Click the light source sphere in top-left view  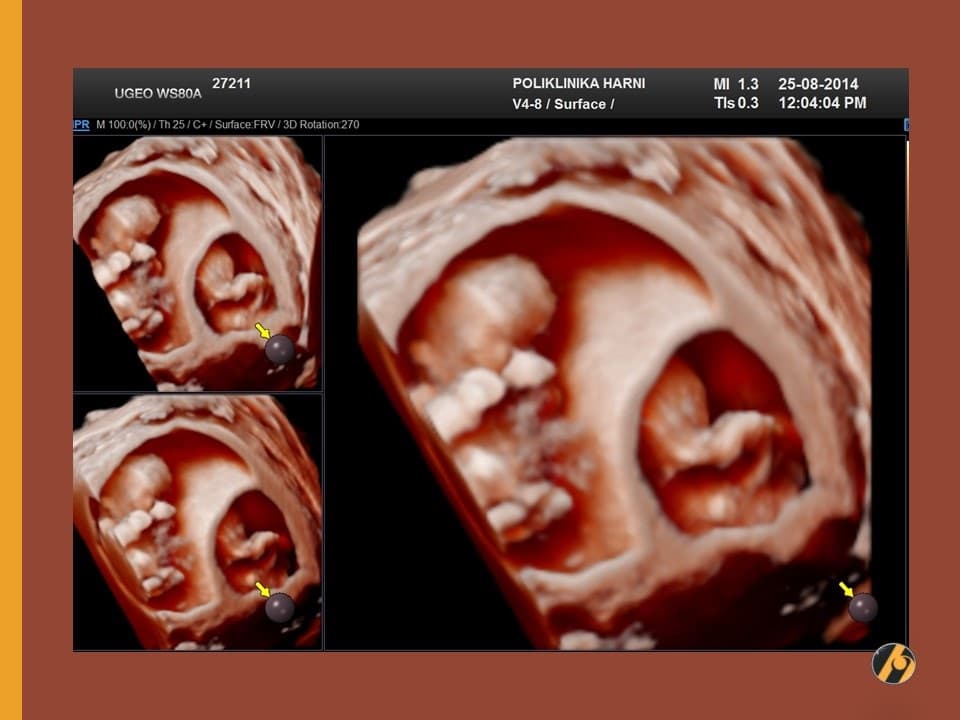tap(279, 349)
